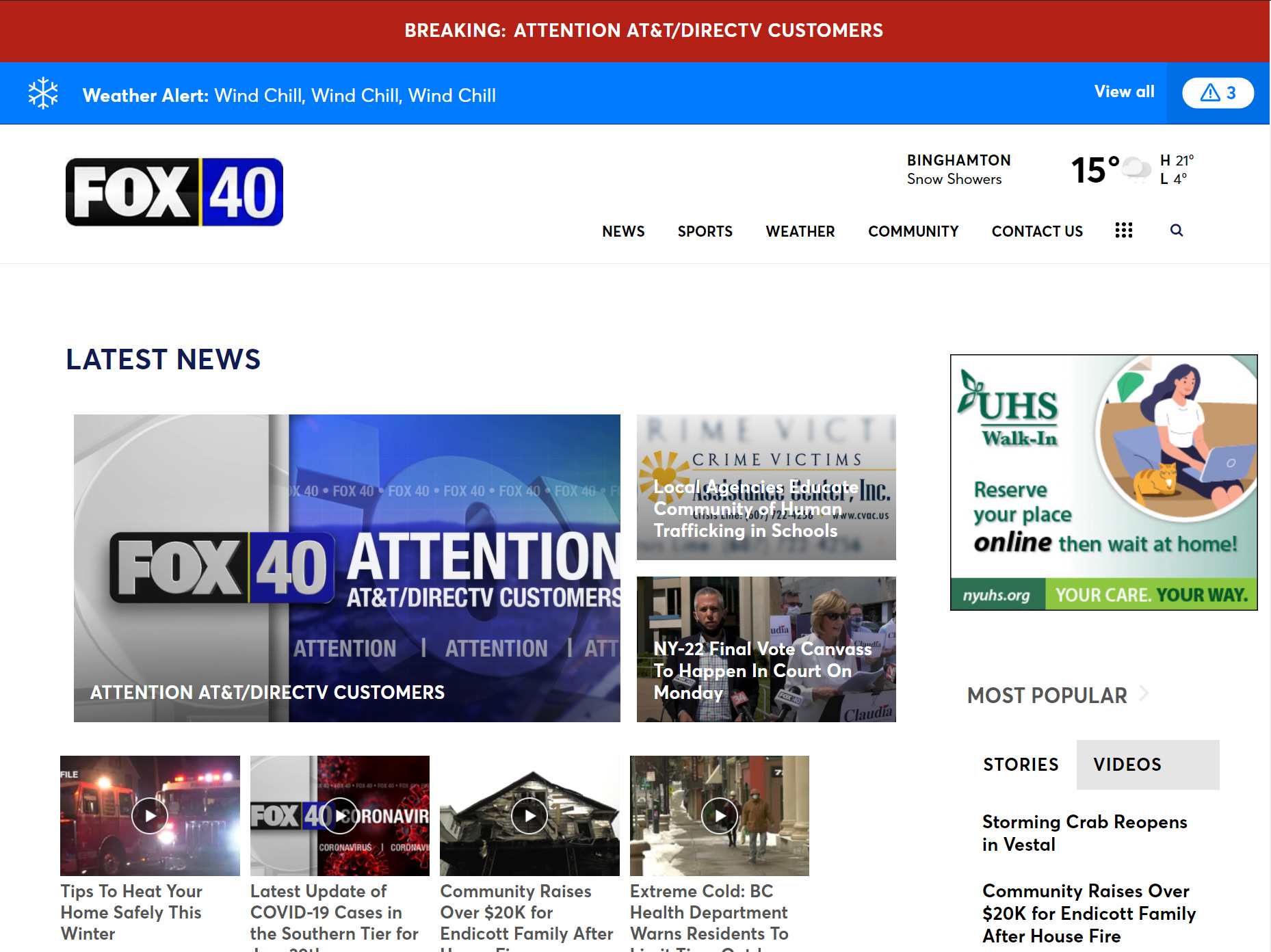Click the snowflake weather alert icon
Screen dimensions: 1271x952
pos(43,94)
